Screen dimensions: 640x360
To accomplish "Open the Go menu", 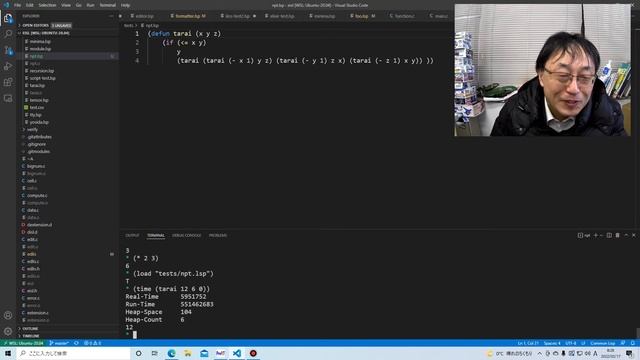I will click(x=79, y=5).
